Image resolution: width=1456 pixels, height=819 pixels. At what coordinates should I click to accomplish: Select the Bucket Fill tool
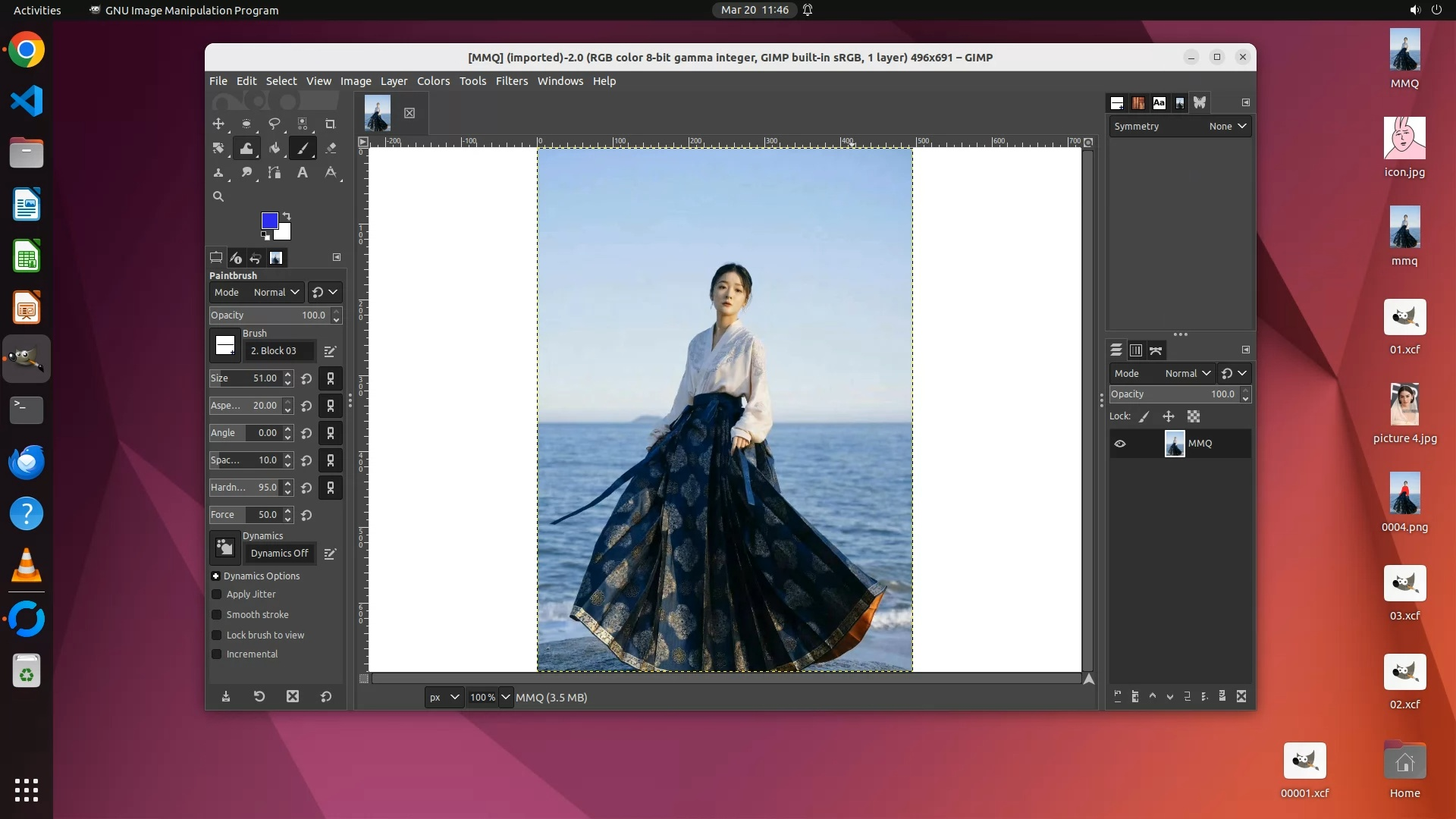(275, 148)
